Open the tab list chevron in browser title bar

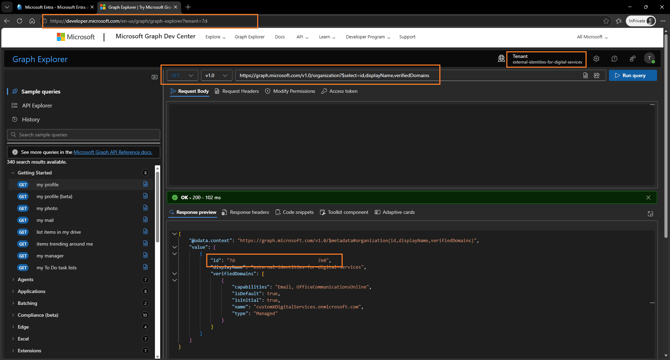7,7
